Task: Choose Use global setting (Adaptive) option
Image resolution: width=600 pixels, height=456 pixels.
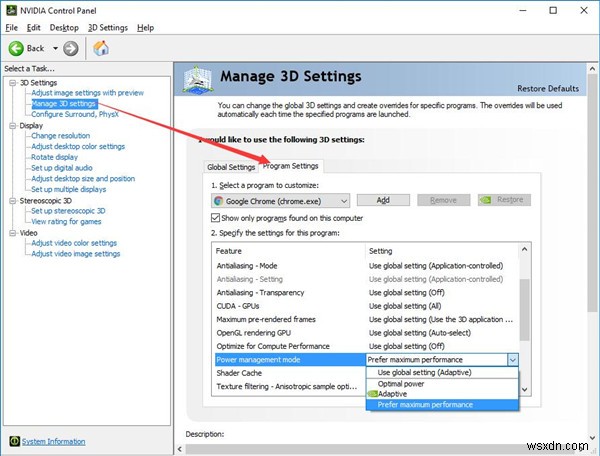Action: point(442,372)
